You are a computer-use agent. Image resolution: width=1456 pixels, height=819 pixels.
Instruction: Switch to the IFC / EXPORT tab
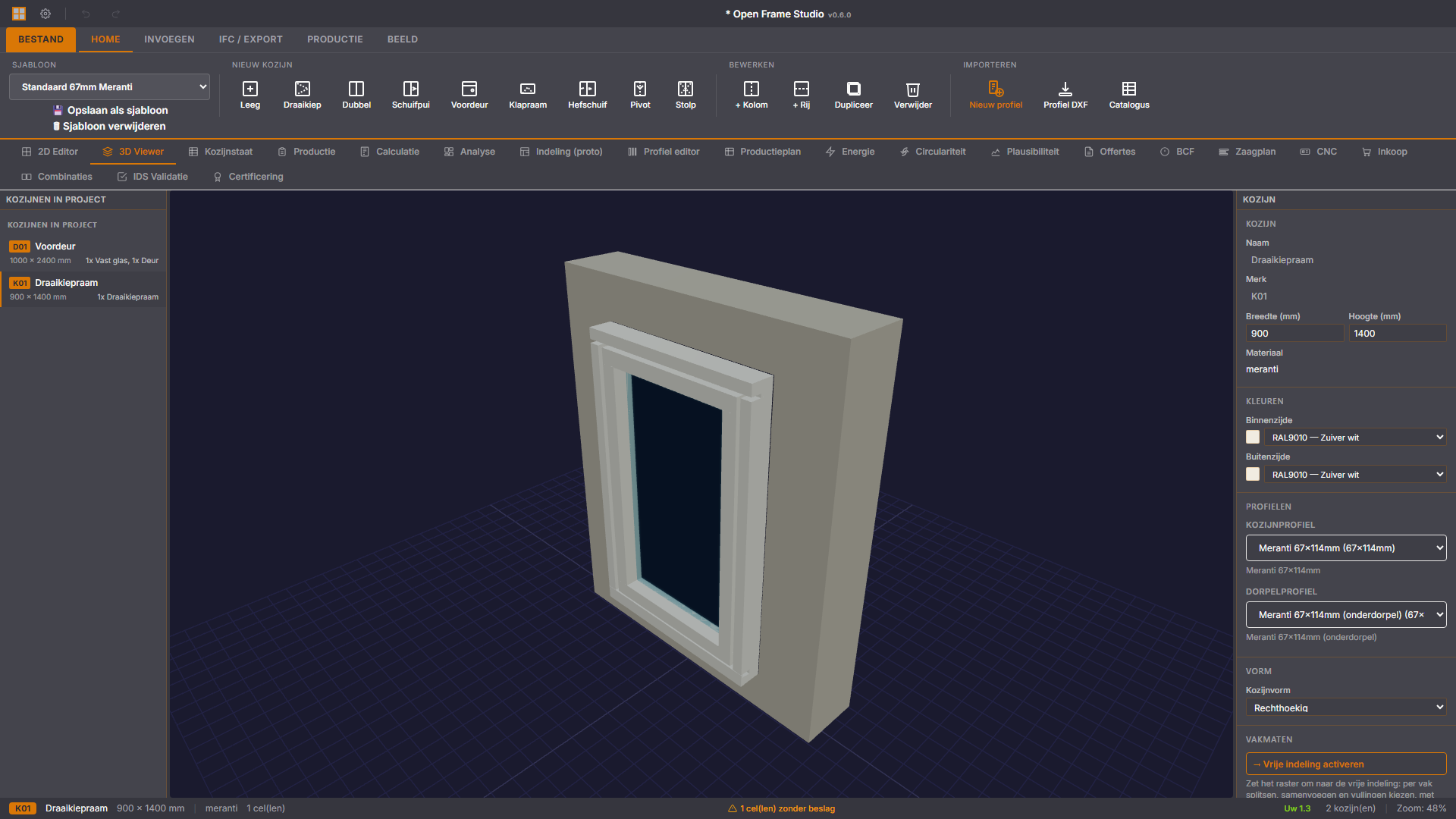click(250, 39)
